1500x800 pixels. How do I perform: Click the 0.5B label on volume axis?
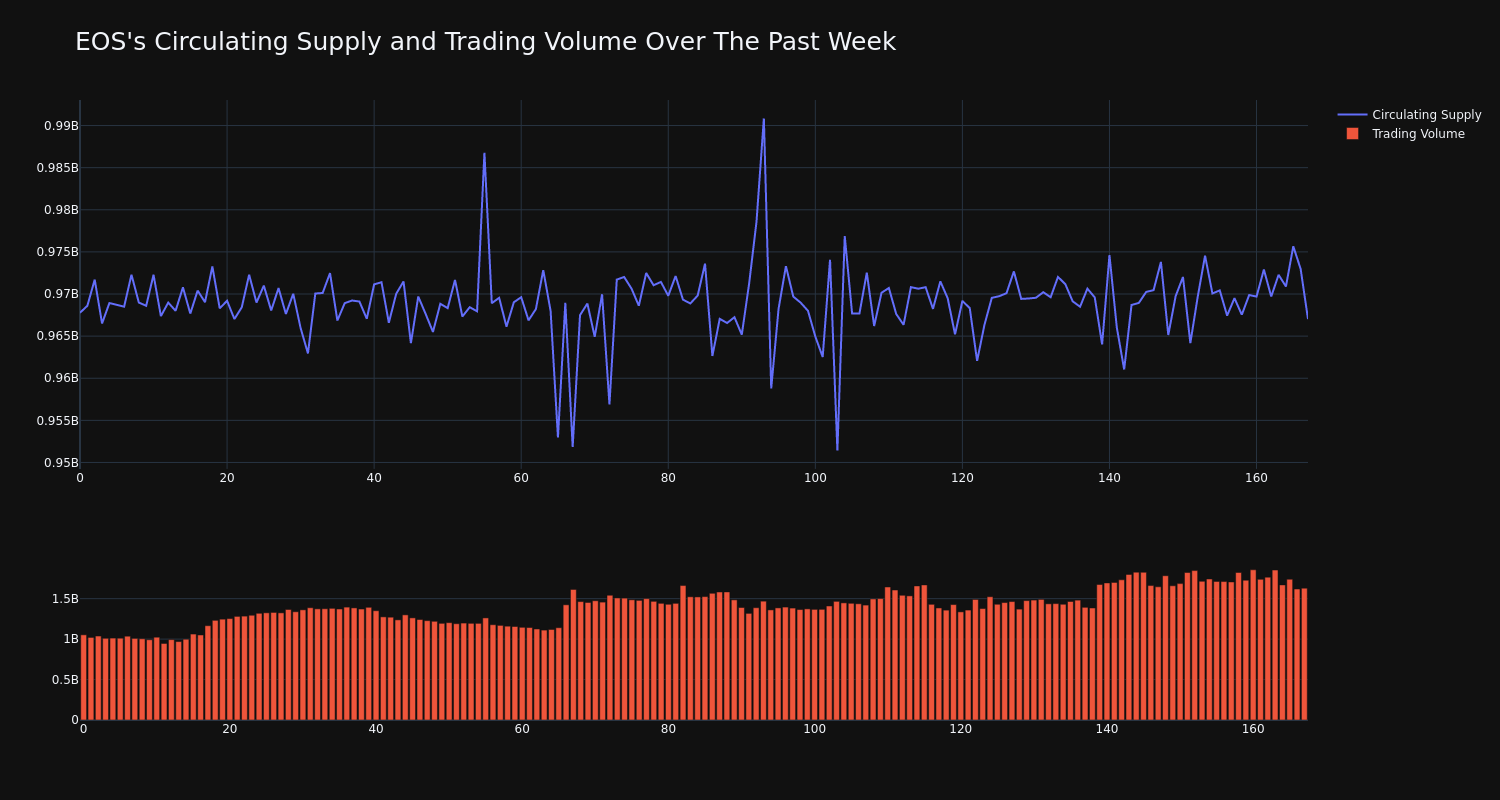(x=65, y=680)
